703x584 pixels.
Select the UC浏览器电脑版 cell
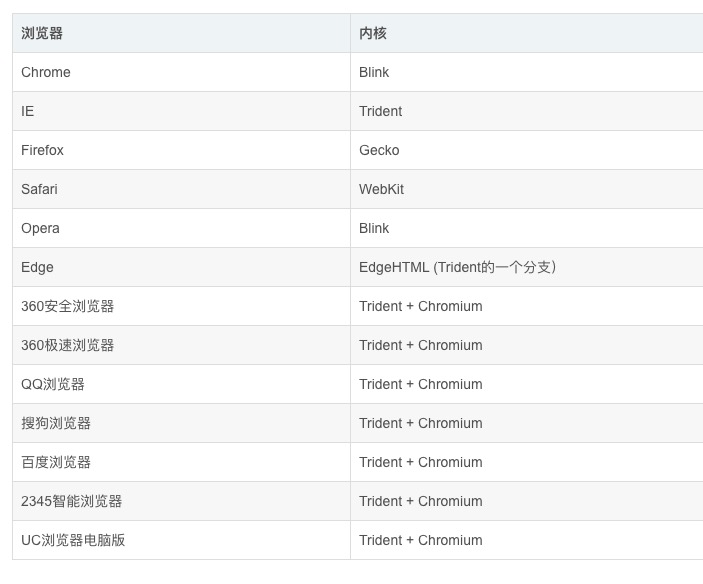point(73,540)
